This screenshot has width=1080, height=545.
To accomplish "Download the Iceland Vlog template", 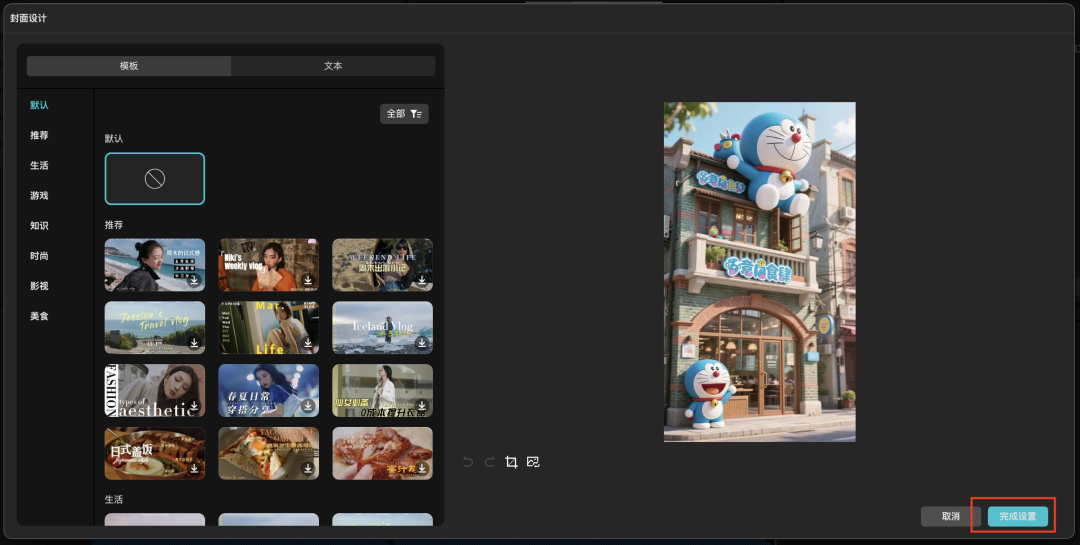I will 422,343.
